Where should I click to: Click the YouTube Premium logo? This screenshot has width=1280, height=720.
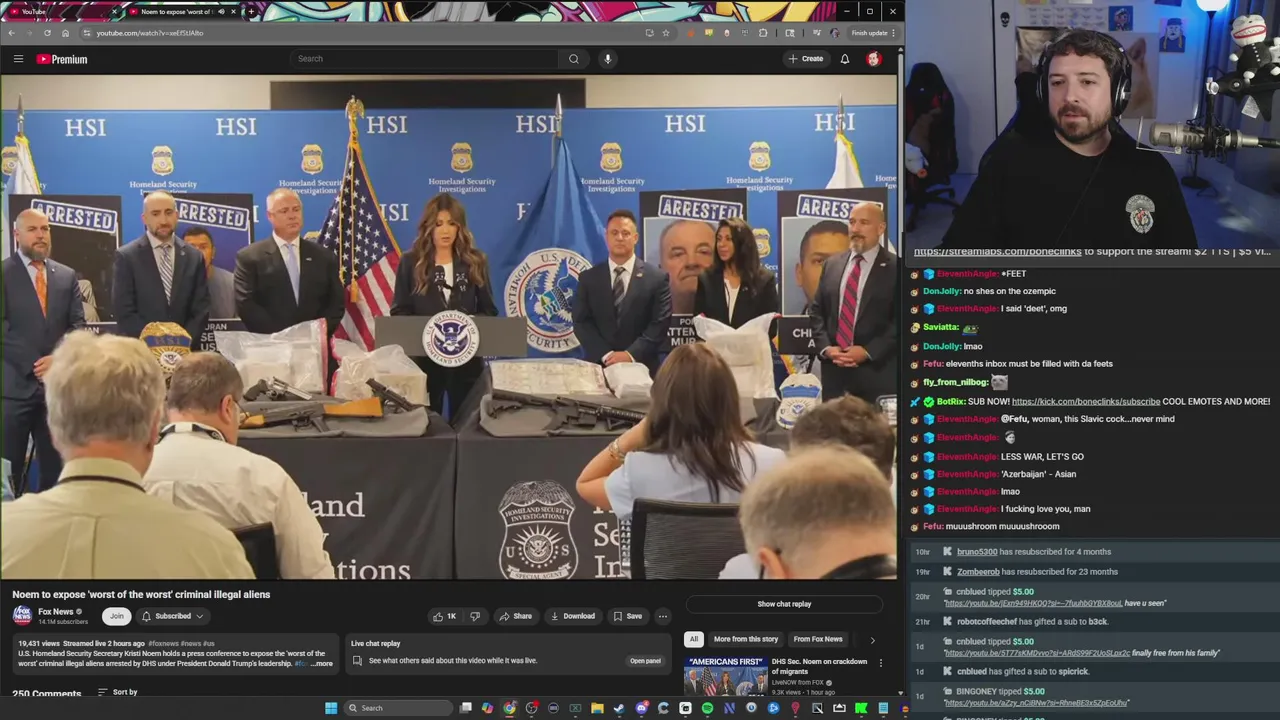[x=62, y=59]
